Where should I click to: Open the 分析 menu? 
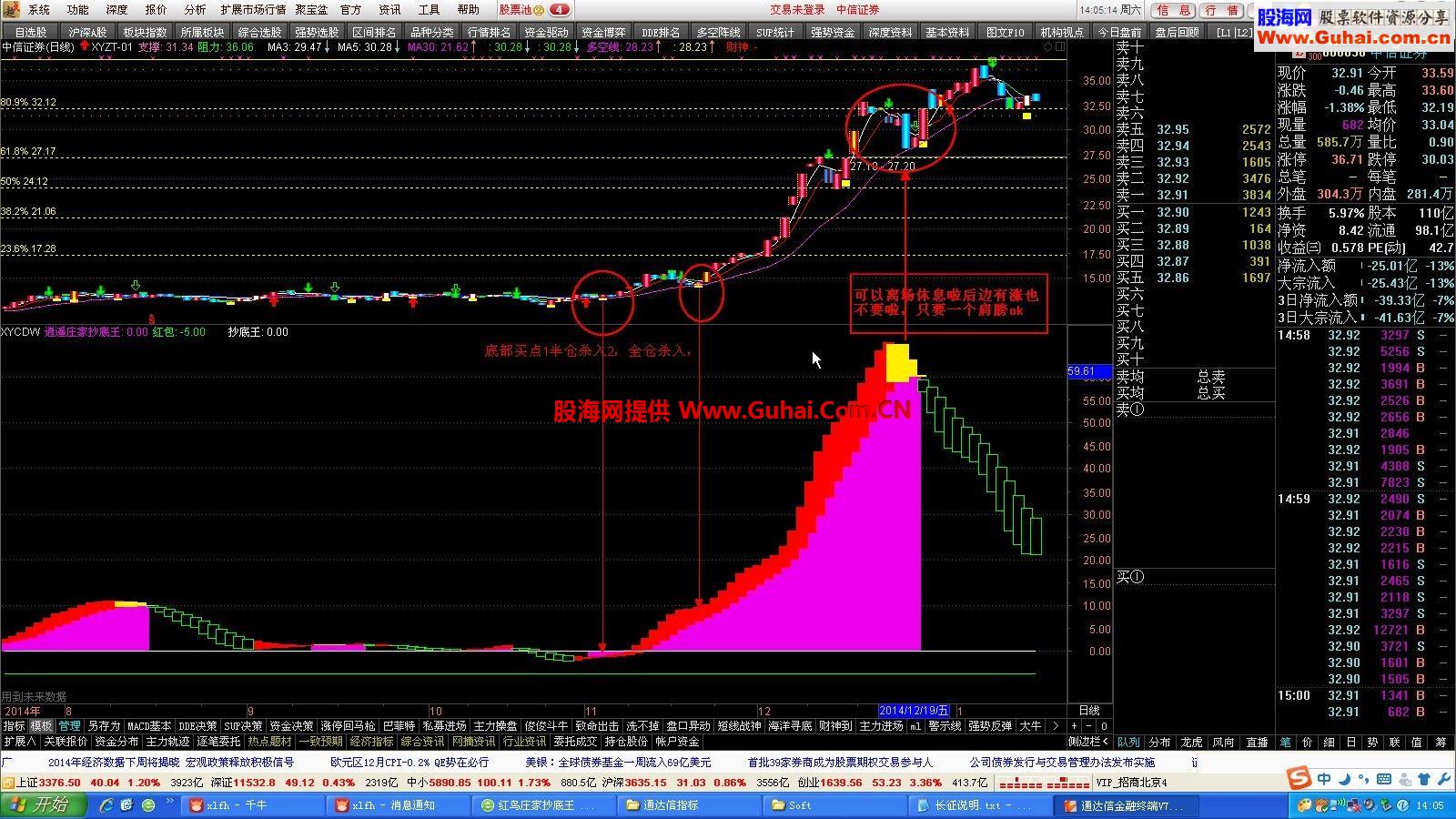click(x=195, y=9)
